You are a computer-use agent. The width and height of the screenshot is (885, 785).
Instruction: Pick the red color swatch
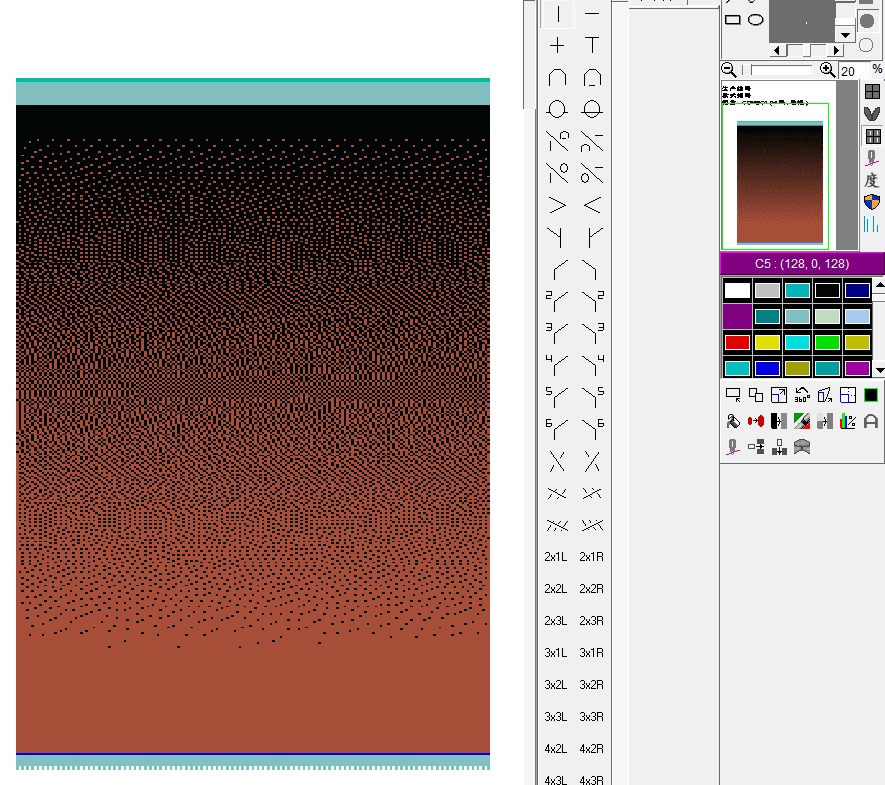click(737, 342)
